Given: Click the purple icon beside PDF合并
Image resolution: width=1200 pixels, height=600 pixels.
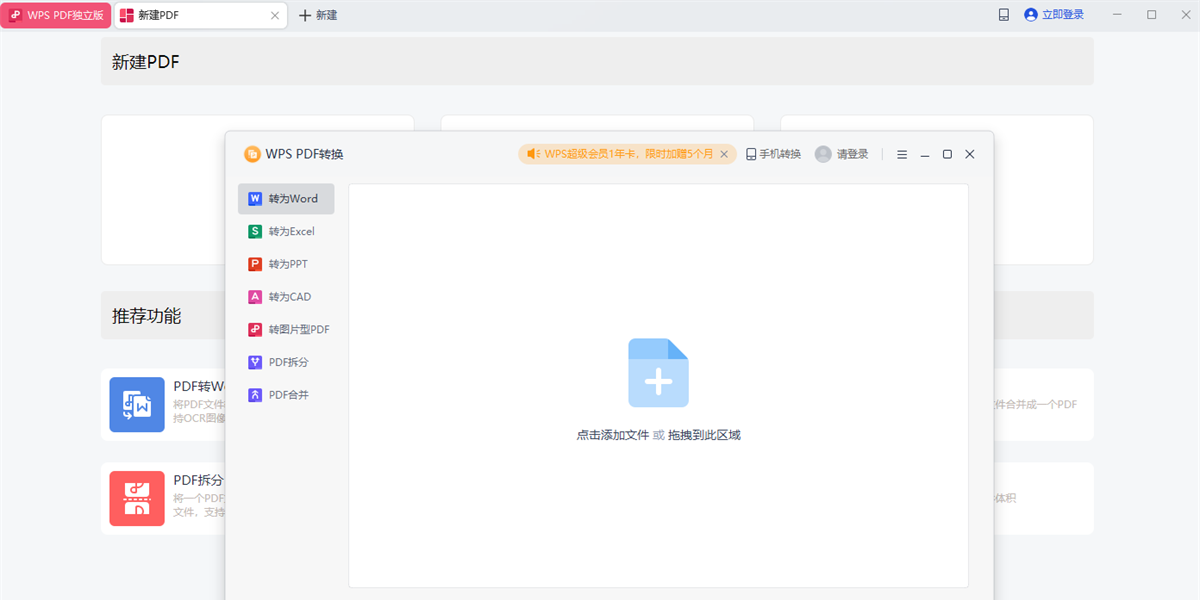Looking at the screenshot, I should coord(255,395).
